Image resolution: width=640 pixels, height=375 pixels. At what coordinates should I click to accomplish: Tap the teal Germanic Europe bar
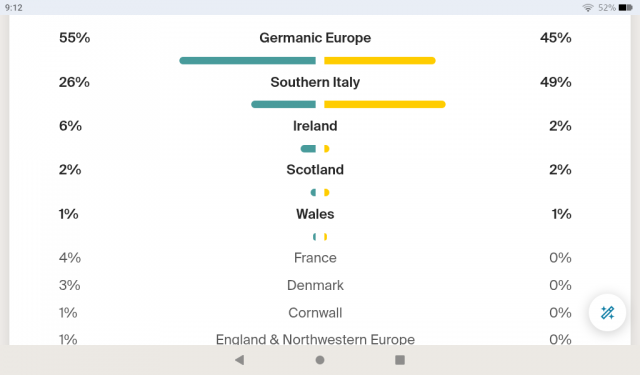click(x=247, y=61)
